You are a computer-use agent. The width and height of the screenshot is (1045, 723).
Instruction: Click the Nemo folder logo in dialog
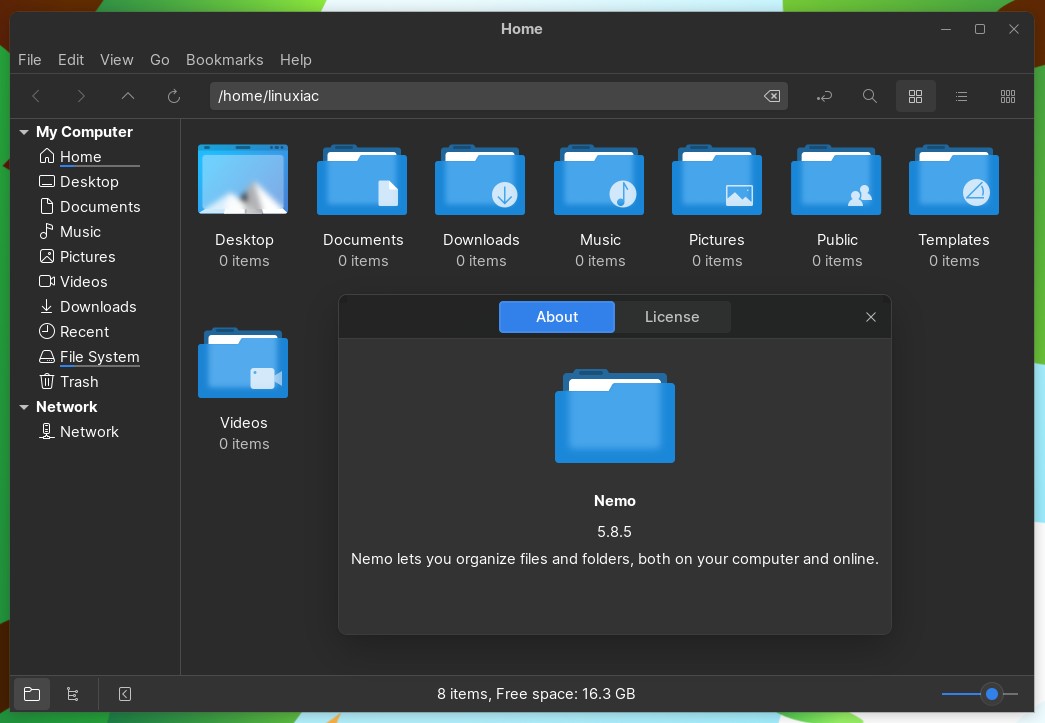click(614, 416)
